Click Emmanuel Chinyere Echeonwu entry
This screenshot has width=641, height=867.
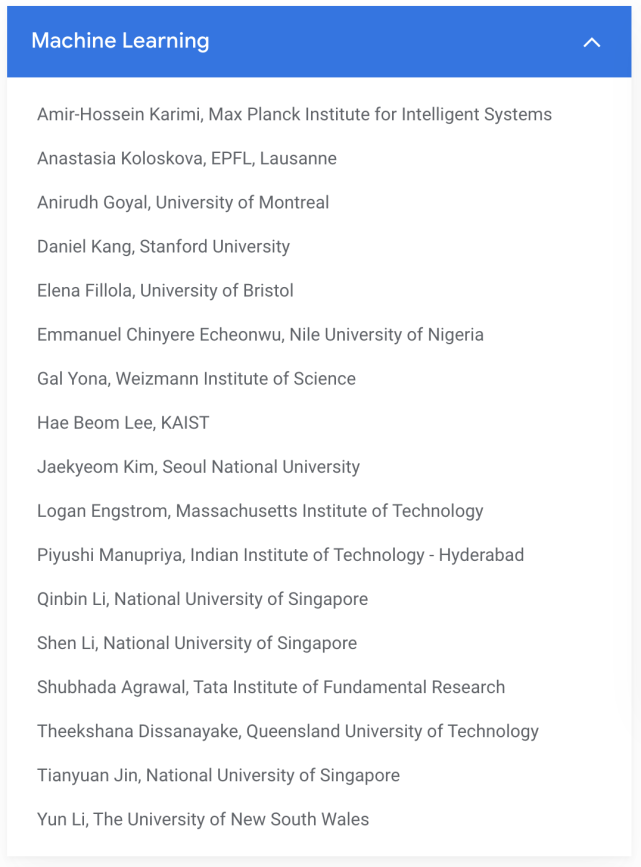point(260,334)
